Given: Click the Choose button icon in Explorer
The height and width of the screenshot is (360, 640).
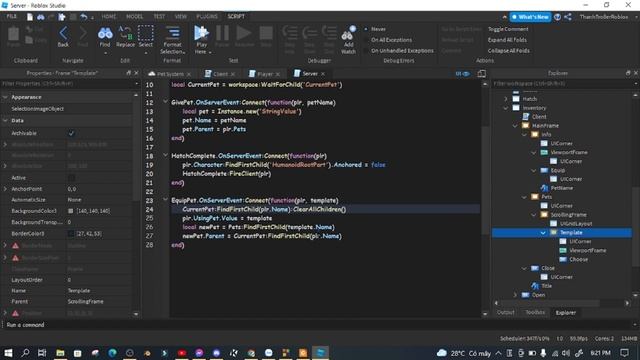Looking at the screenshot, I should (x=563, y=259).
